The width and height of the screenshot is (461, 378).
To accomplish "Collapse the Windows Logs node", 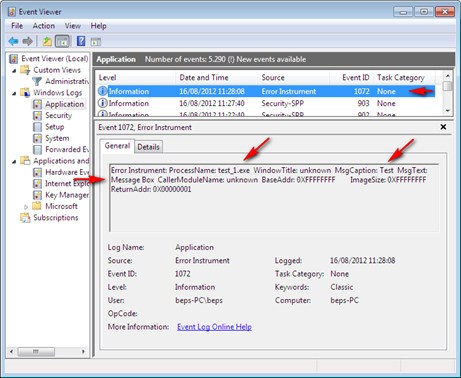I will point(14,93).
